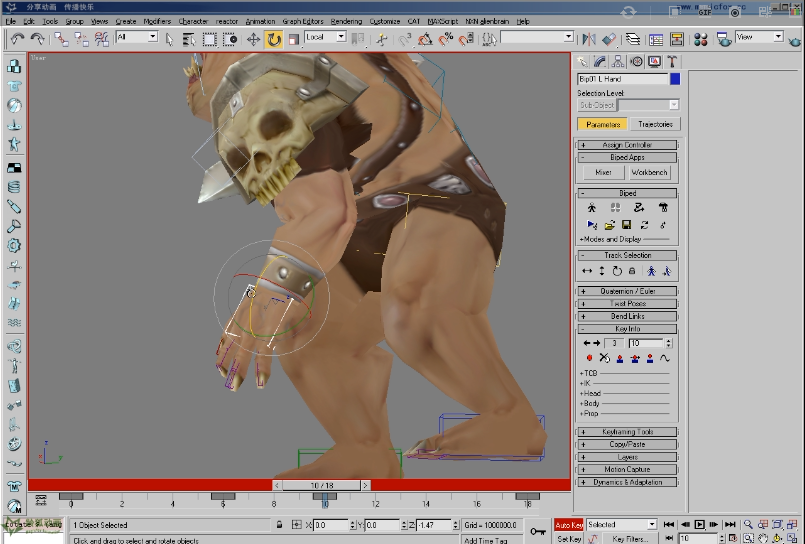
Task: Click the Align tool icon
Action: [x=609, y=39]
